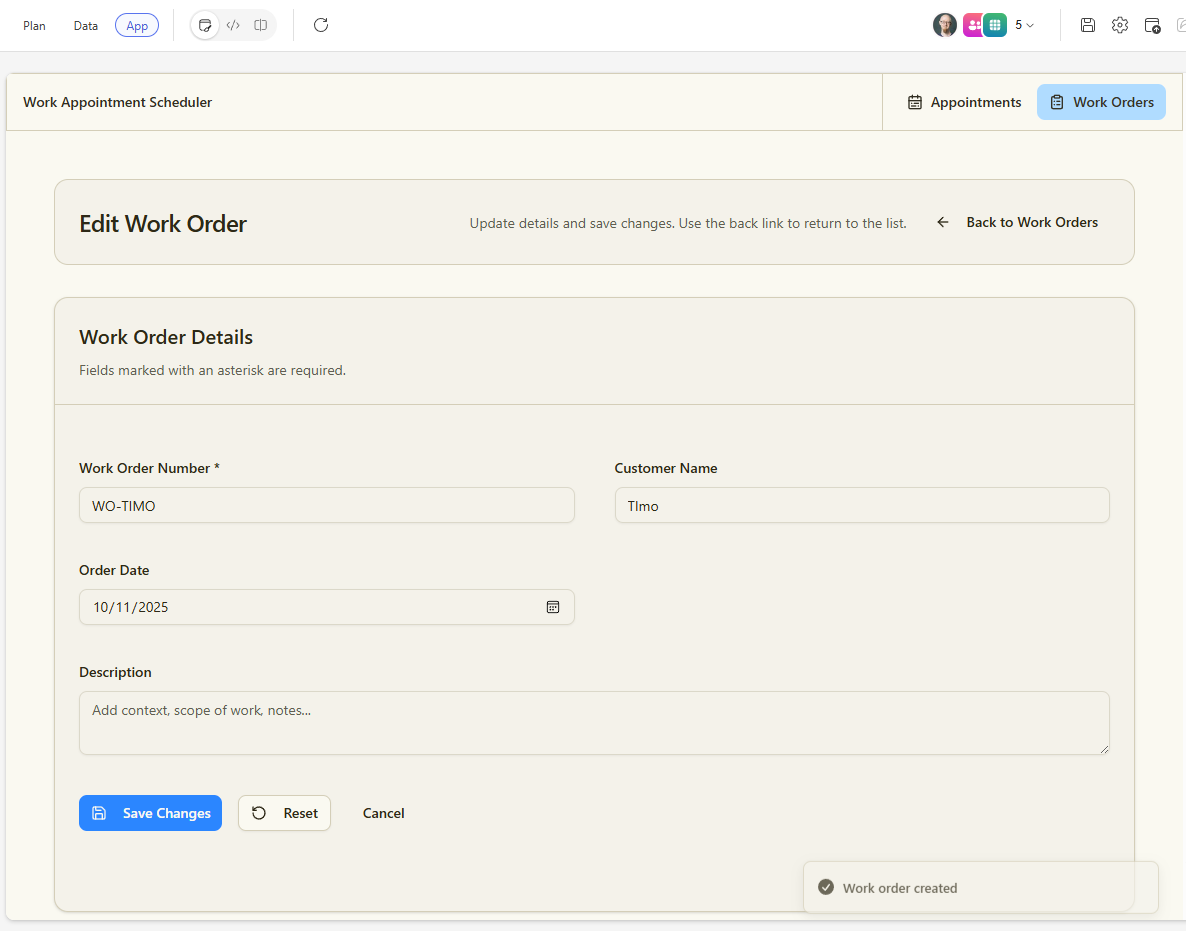The image size is (1186, 931).
Task: Toggle split view layout
Action: click(261, 25)
